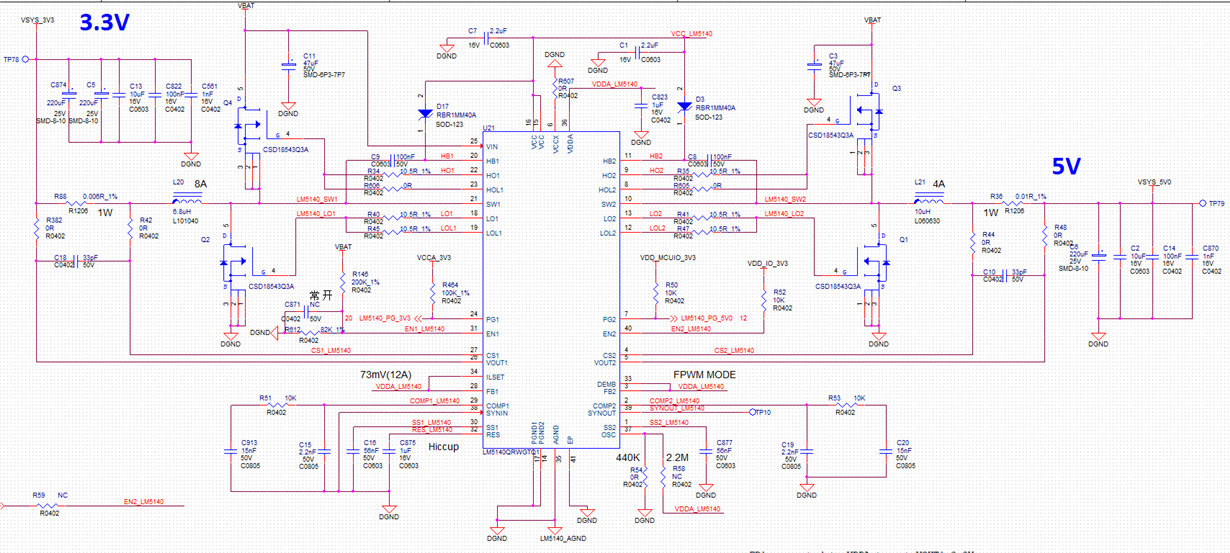
Task: Click the Hiccup annotation text
Action: [x=442, y=447]
